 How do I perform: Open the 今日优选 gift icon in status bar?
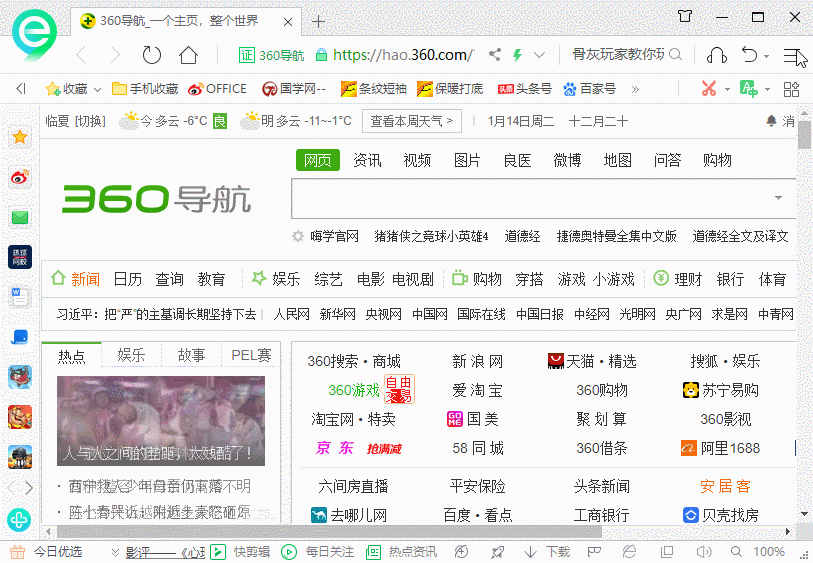point(17,552)
